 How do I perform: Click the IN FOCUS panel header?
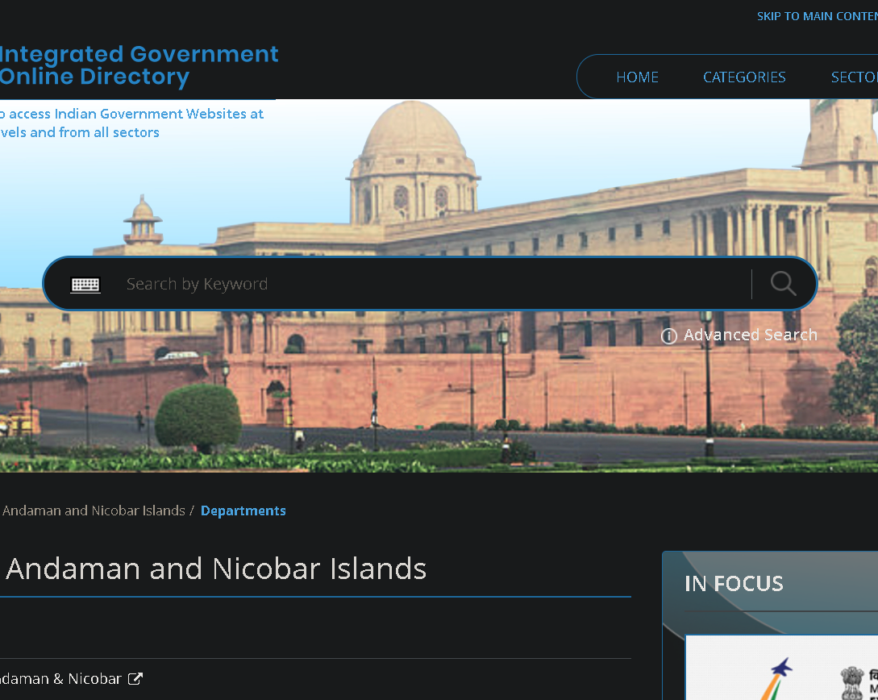(x=734, y=583)
